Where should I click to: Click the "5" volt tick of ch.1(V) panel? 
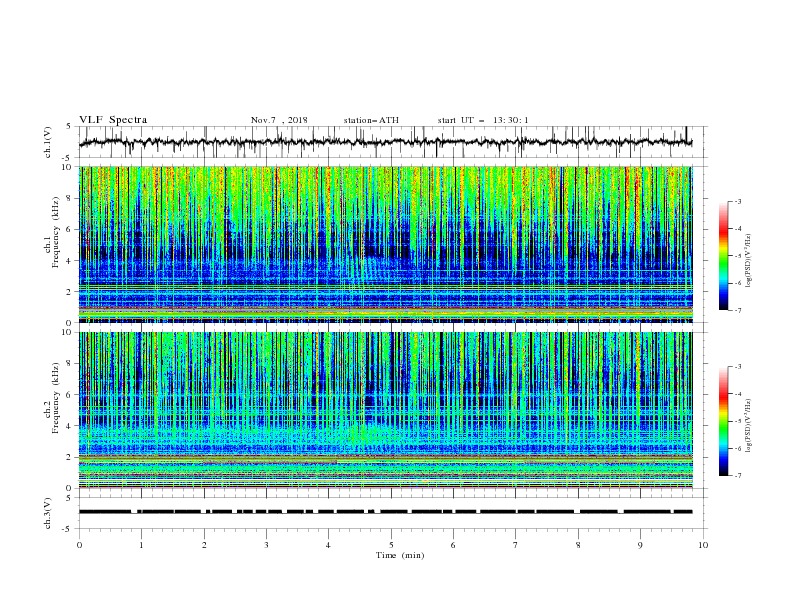[69, 126]
